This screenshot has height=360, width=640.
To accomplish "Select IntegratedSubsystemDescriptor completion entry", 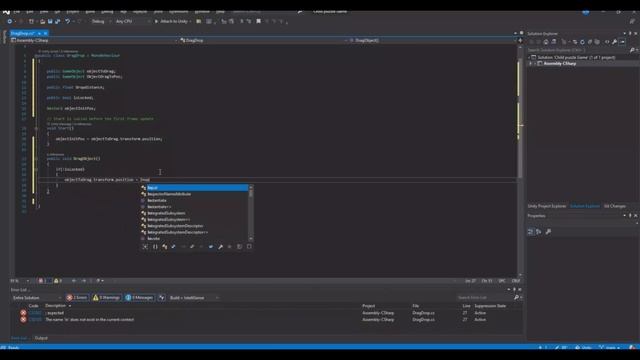I will tap(194, 226).
